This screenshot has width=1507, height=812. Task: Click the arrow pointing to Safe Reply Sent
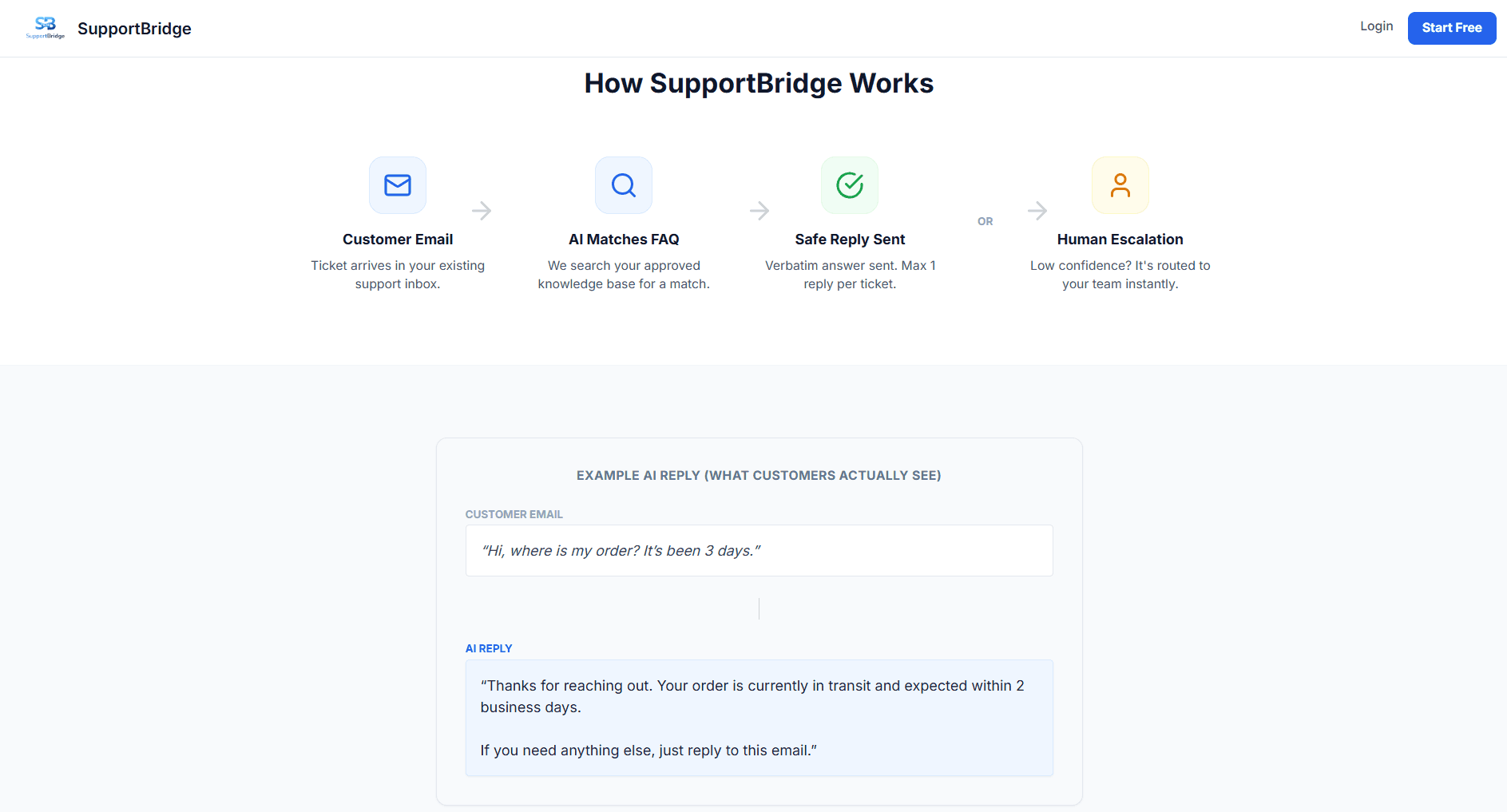pyautogui.click(x=759, y=210)
